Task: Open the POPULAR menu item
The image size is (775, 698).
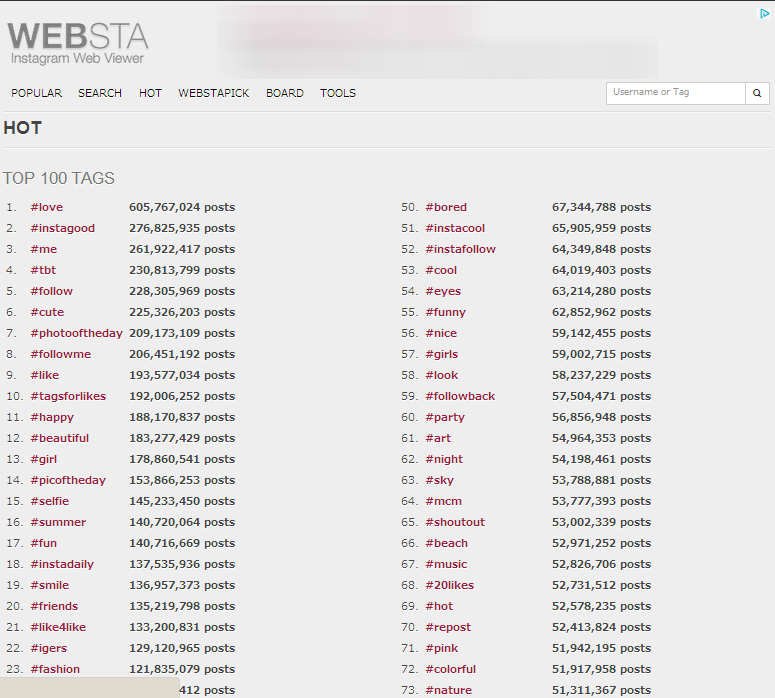Action: tap(36, 93)
